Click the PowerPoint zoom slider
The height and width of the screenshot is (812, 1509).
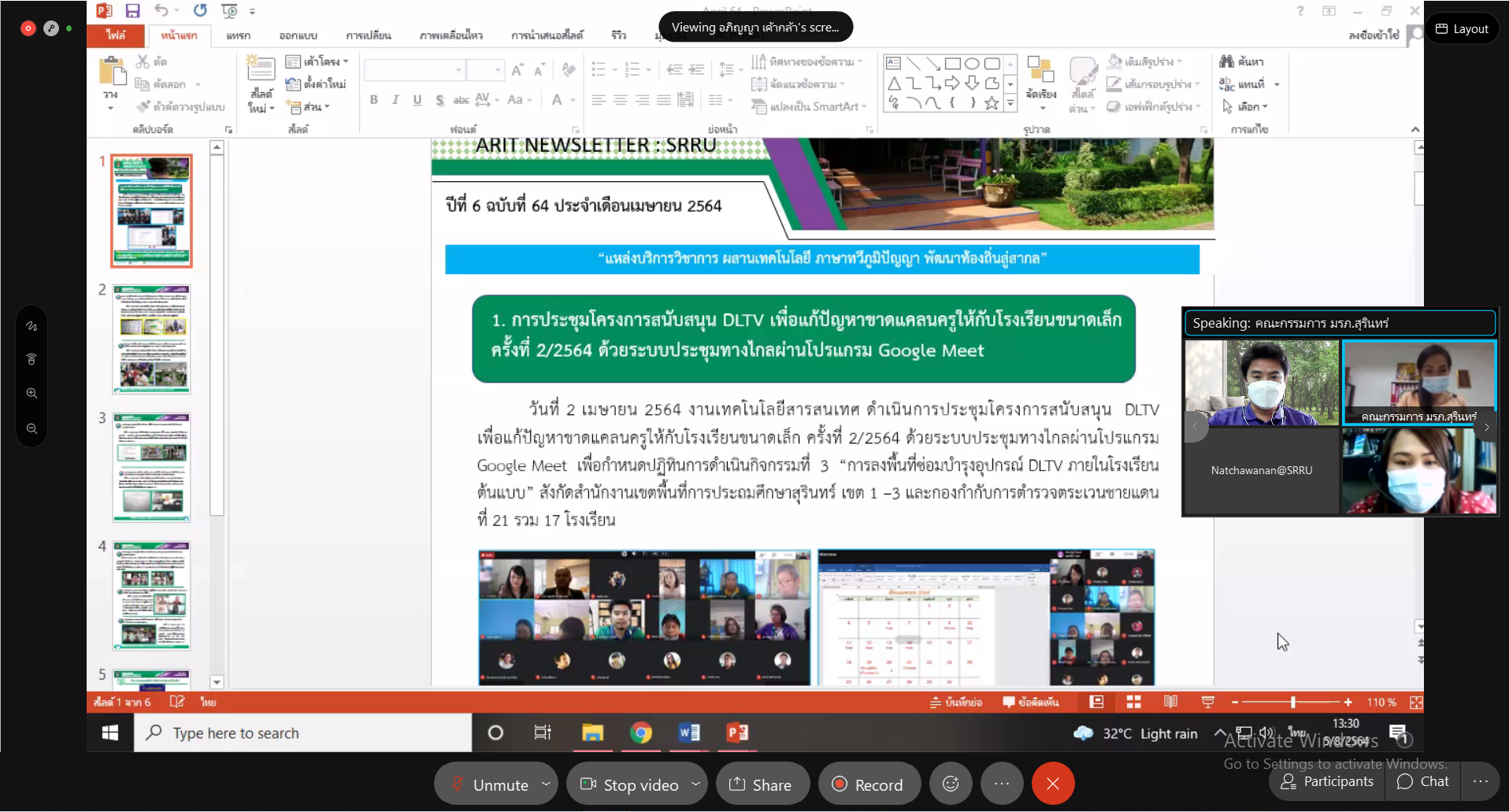[1292, 702]
